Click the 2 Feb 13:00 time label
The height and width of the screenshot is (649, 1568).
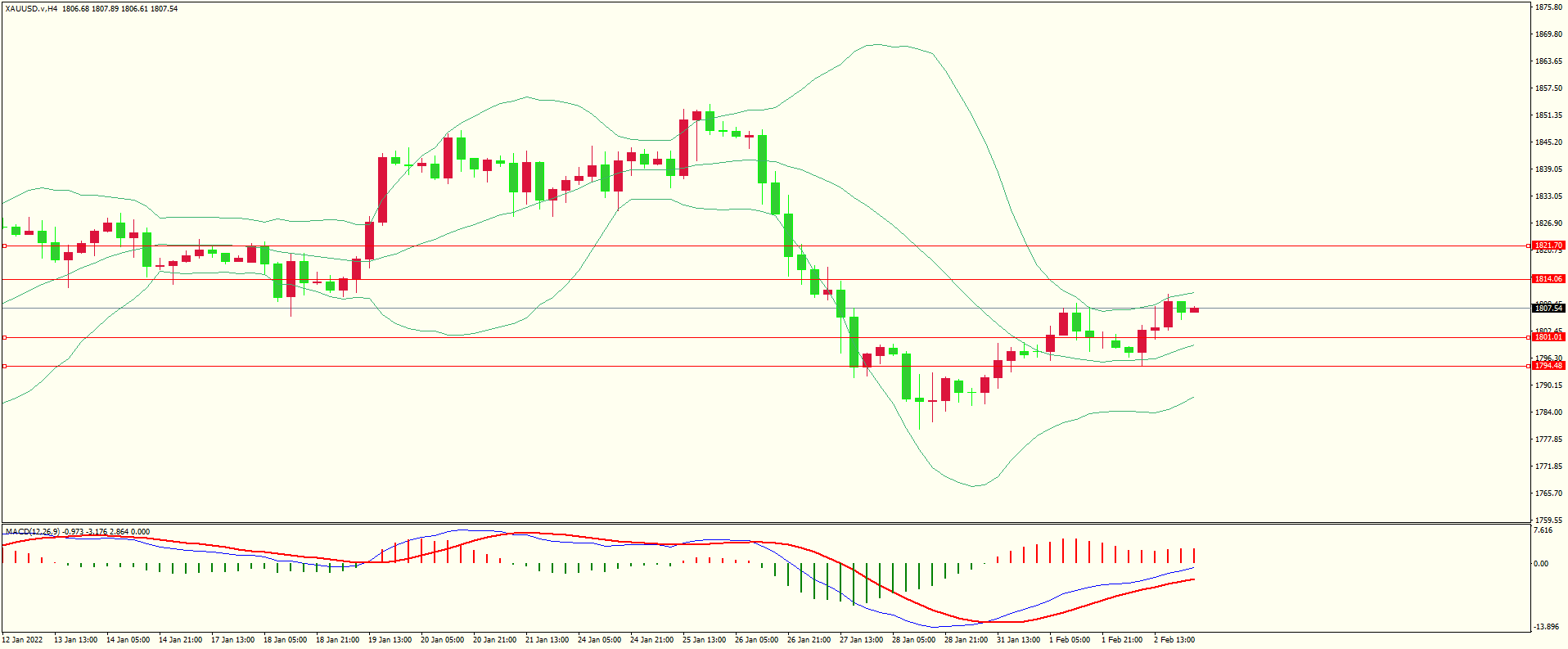1174,640
